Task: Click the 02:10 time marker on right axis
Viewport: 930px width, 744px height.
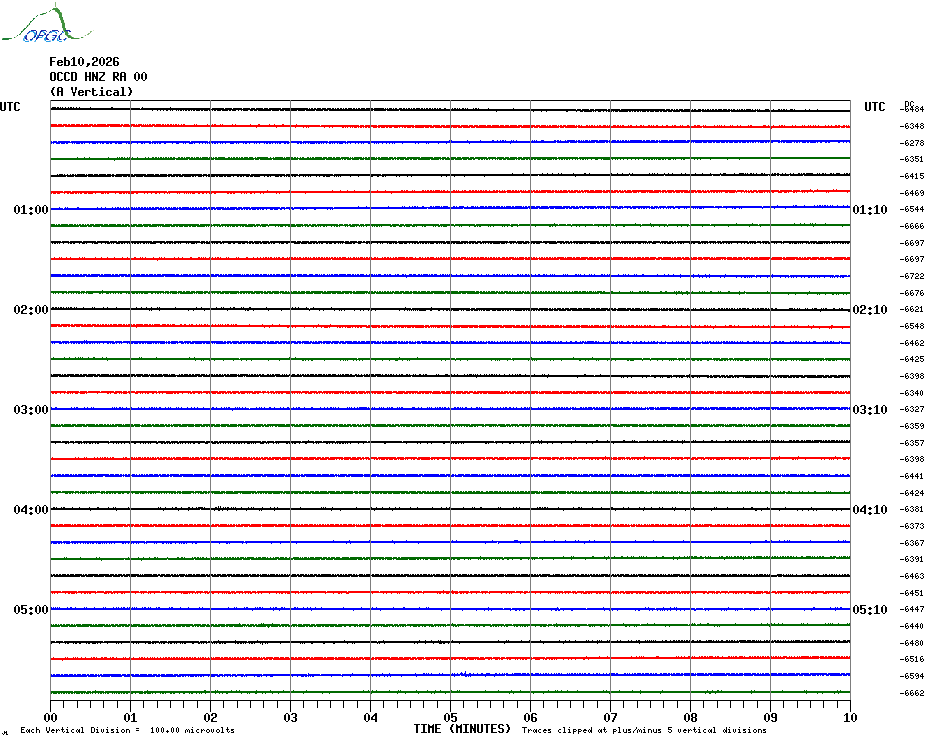Action: (869, 310)
